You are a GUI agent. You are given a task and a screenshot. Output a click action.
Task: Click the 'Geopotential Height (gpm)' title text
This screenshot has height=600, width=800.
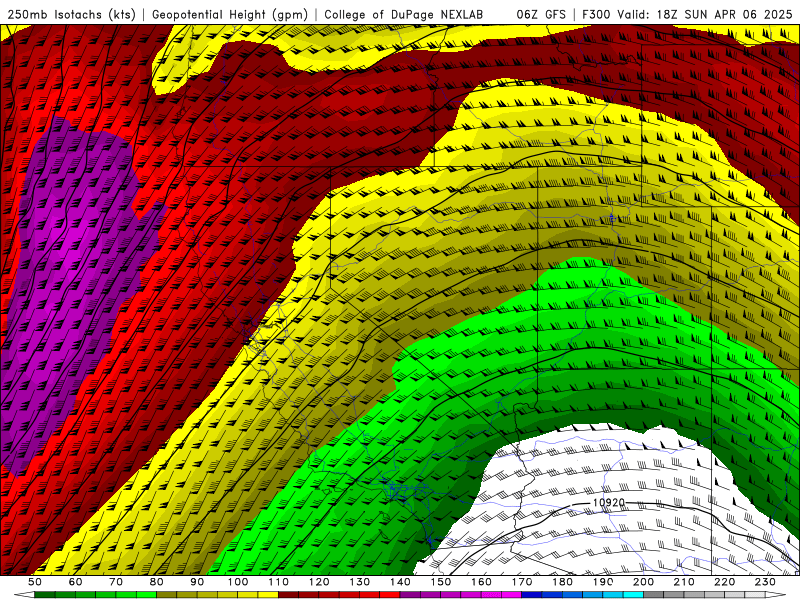point(230,14)
